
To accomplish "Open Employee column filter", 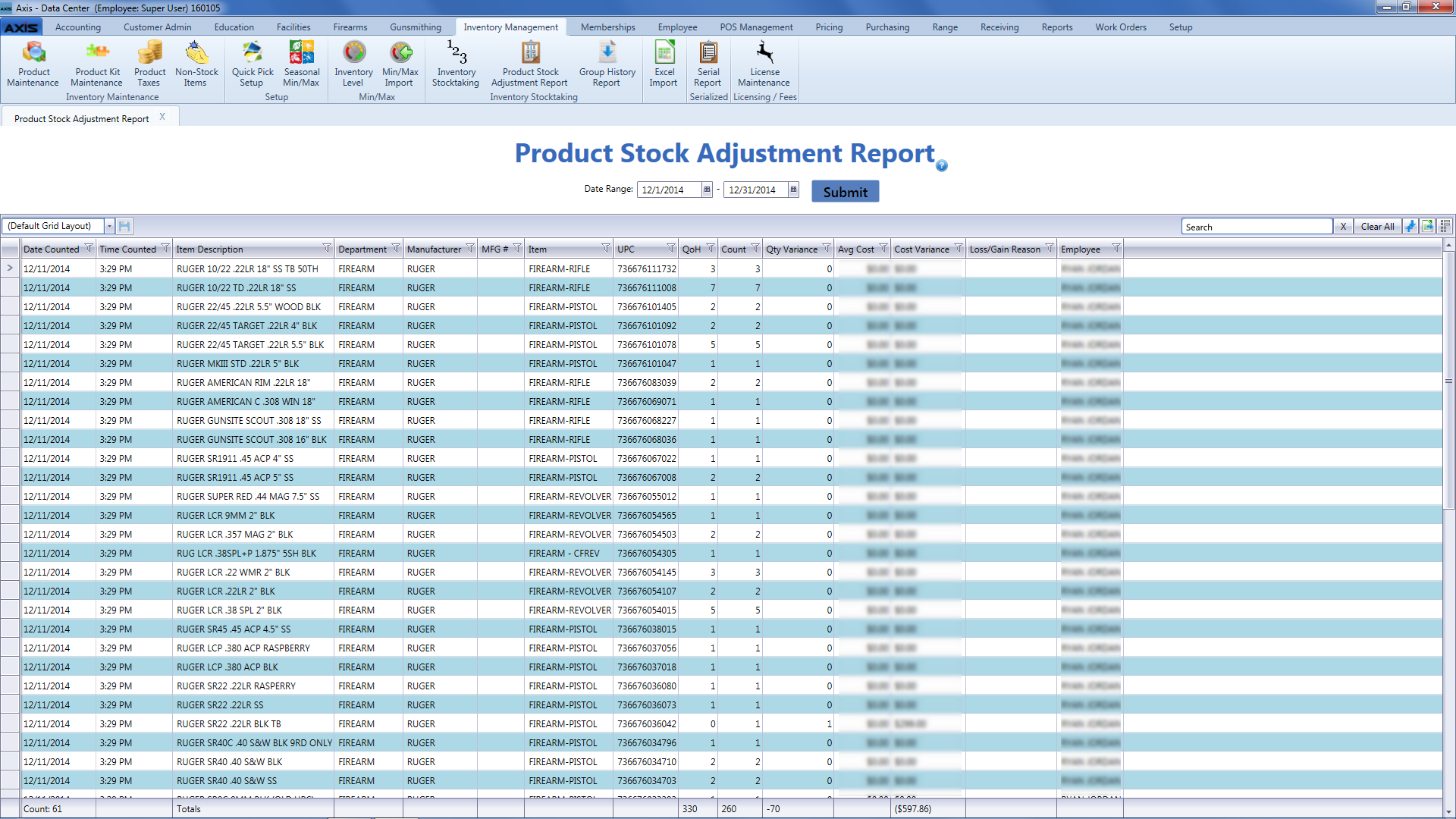I will pos(1116,248).
